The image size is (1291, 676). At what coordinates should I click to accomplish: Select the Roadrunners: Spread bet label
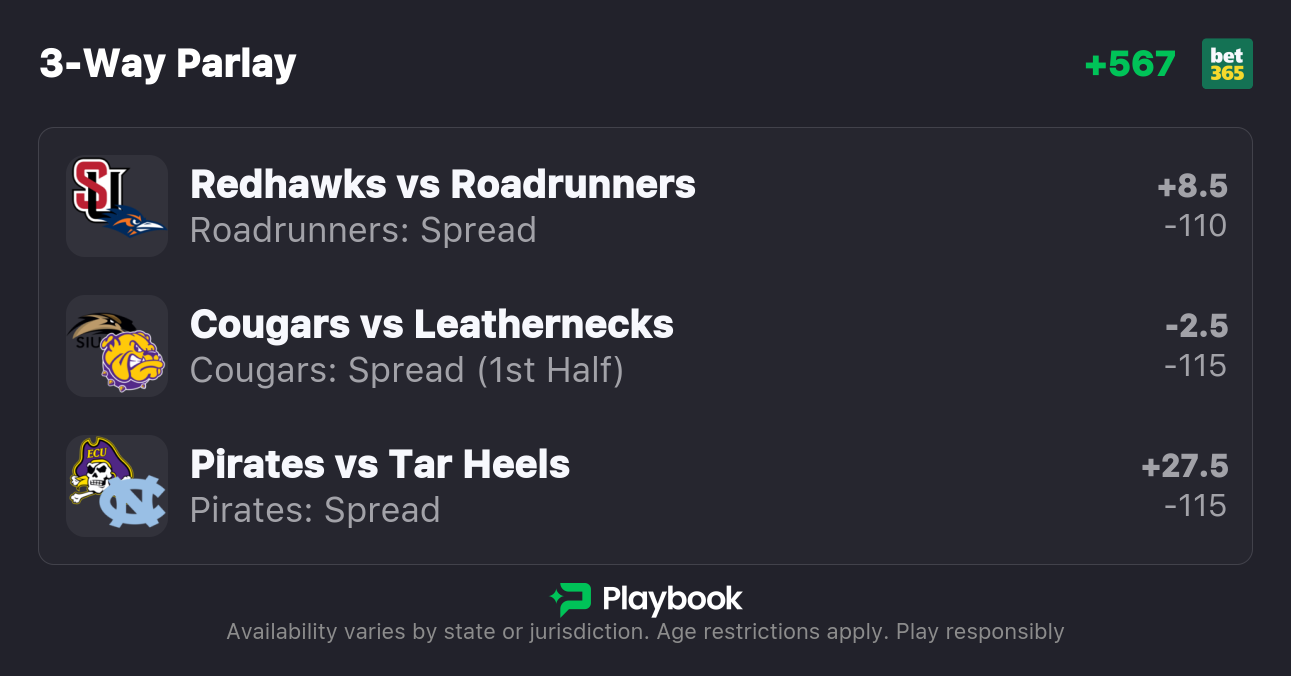pyautogui.click(x=363, y=230)
